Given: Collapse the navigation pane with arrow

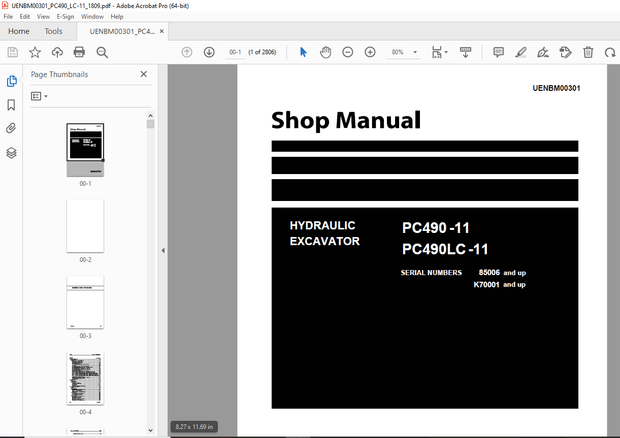Looking at the screenshot, I should click(x=163, y=250).
